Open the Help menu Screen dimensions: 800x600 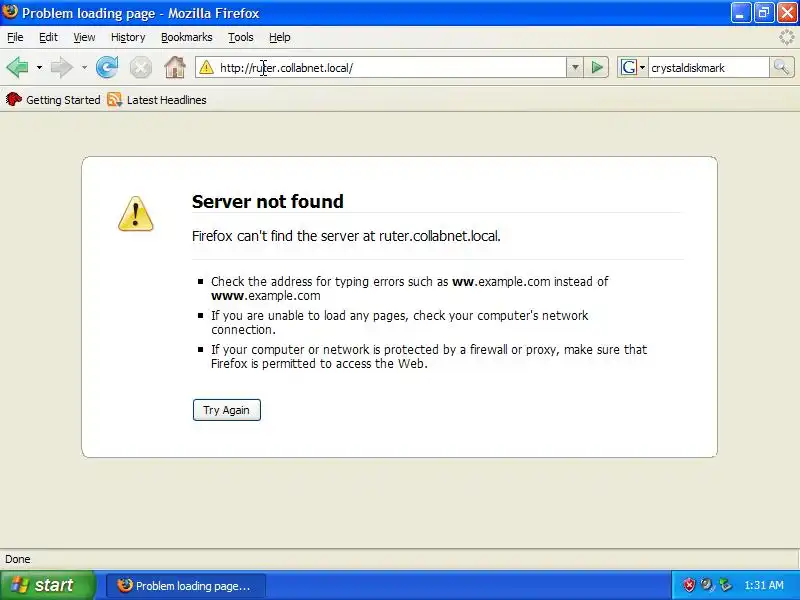[x=280, y=37]
